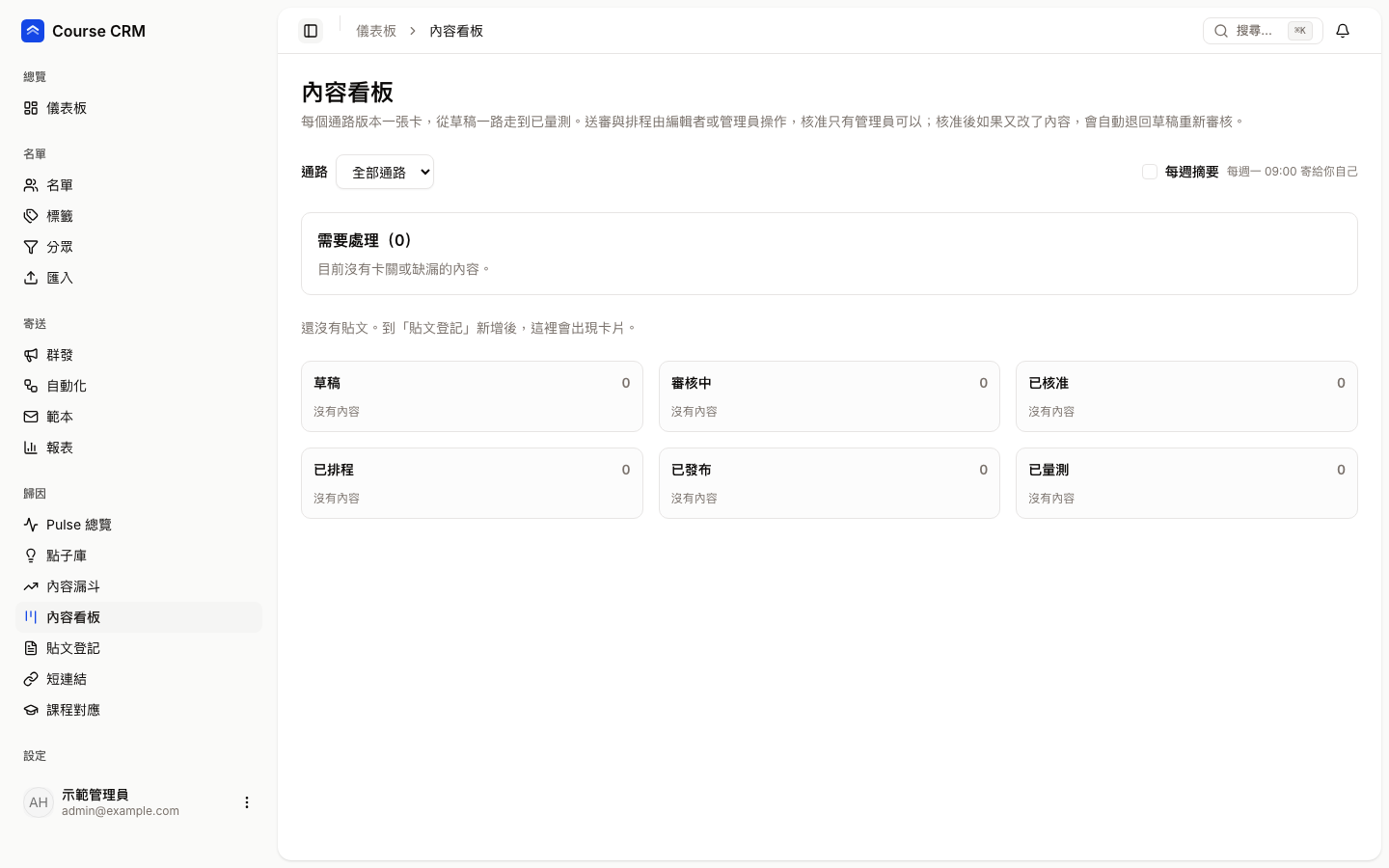Click the Pulse 總覽 activity icon
Screen dimensions: 1389x868
point(31,525)
